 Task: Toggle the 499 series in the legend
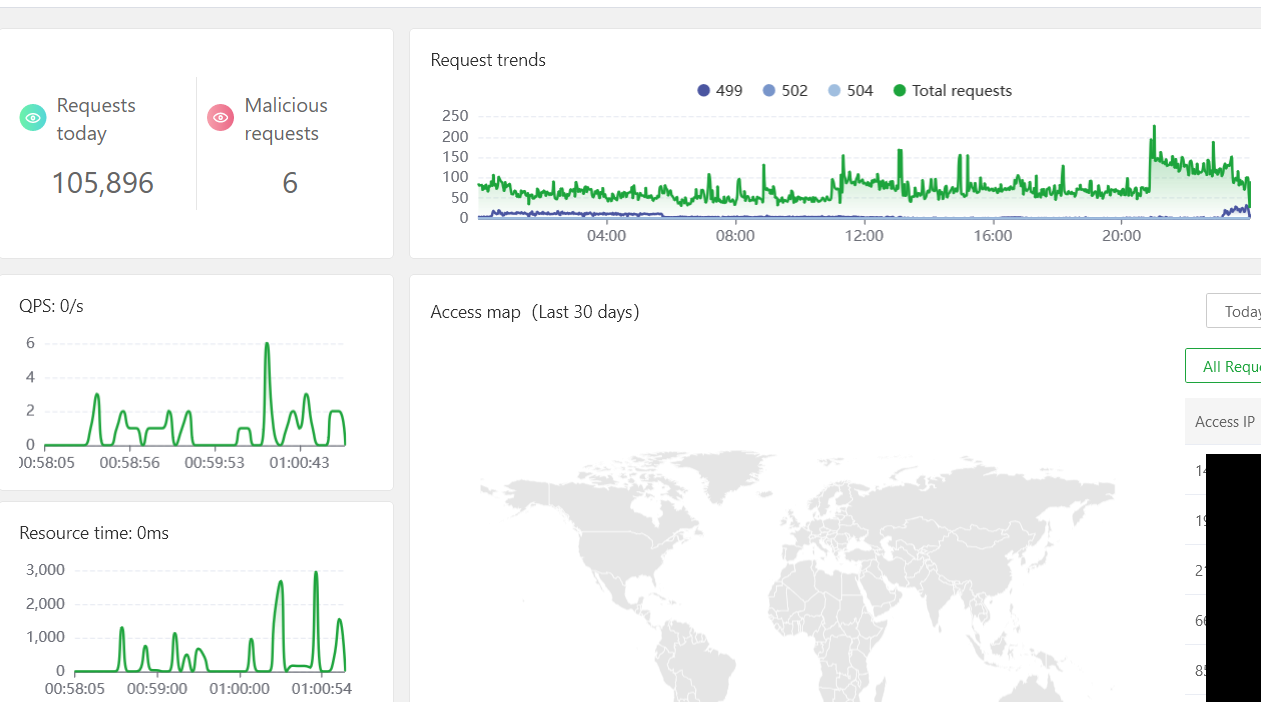720,91
